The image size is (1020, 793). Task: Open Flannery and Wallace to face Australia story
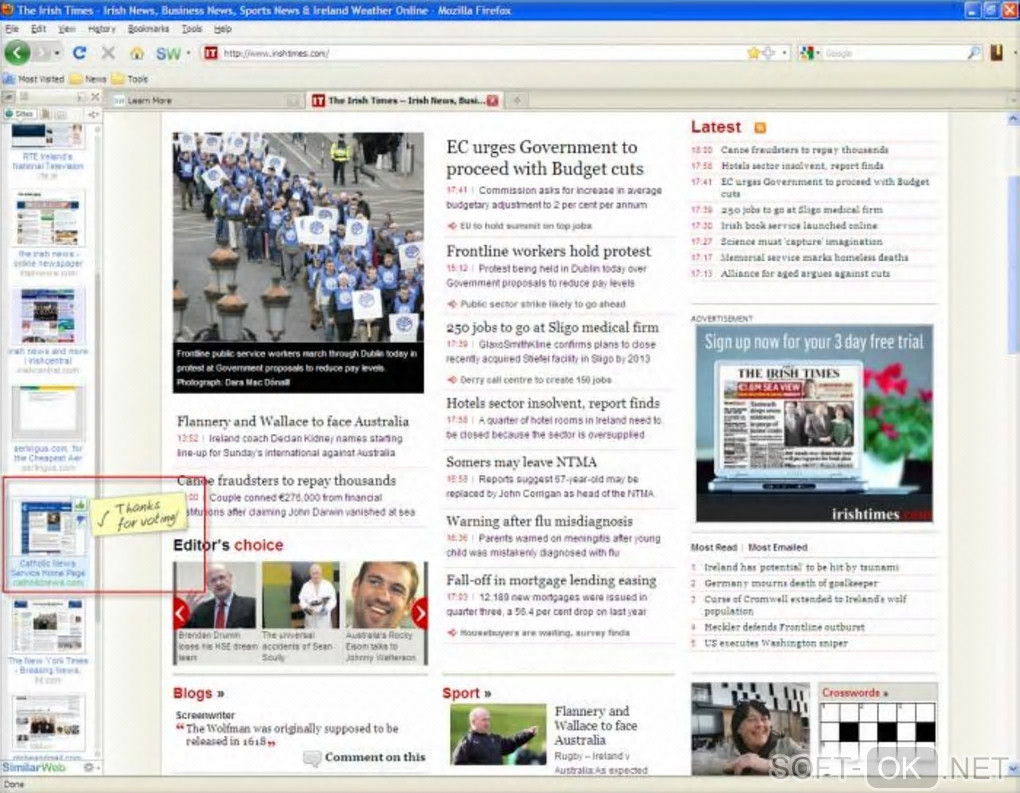tap(293, 422)
